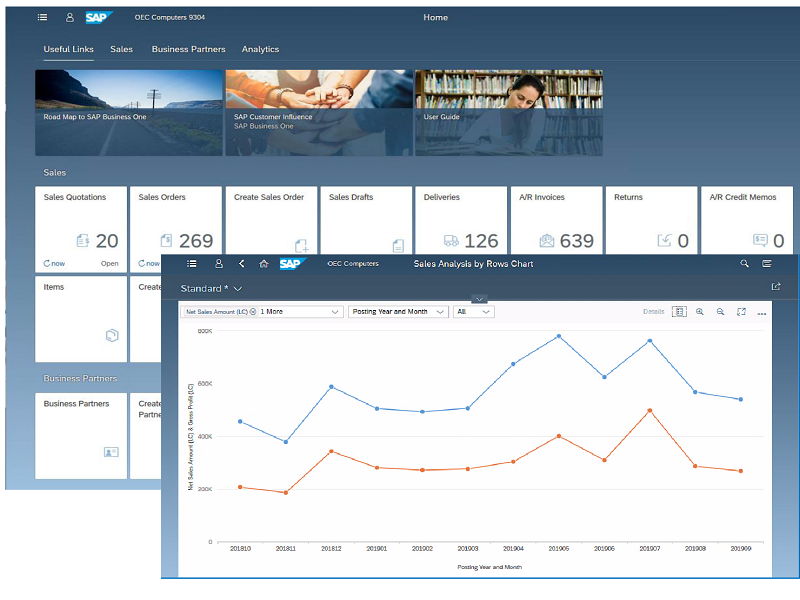This screenshot has width=800, height=600.
Task: Click the Home icon in the Sales Analysis header
Action: (x=264, y=264)
